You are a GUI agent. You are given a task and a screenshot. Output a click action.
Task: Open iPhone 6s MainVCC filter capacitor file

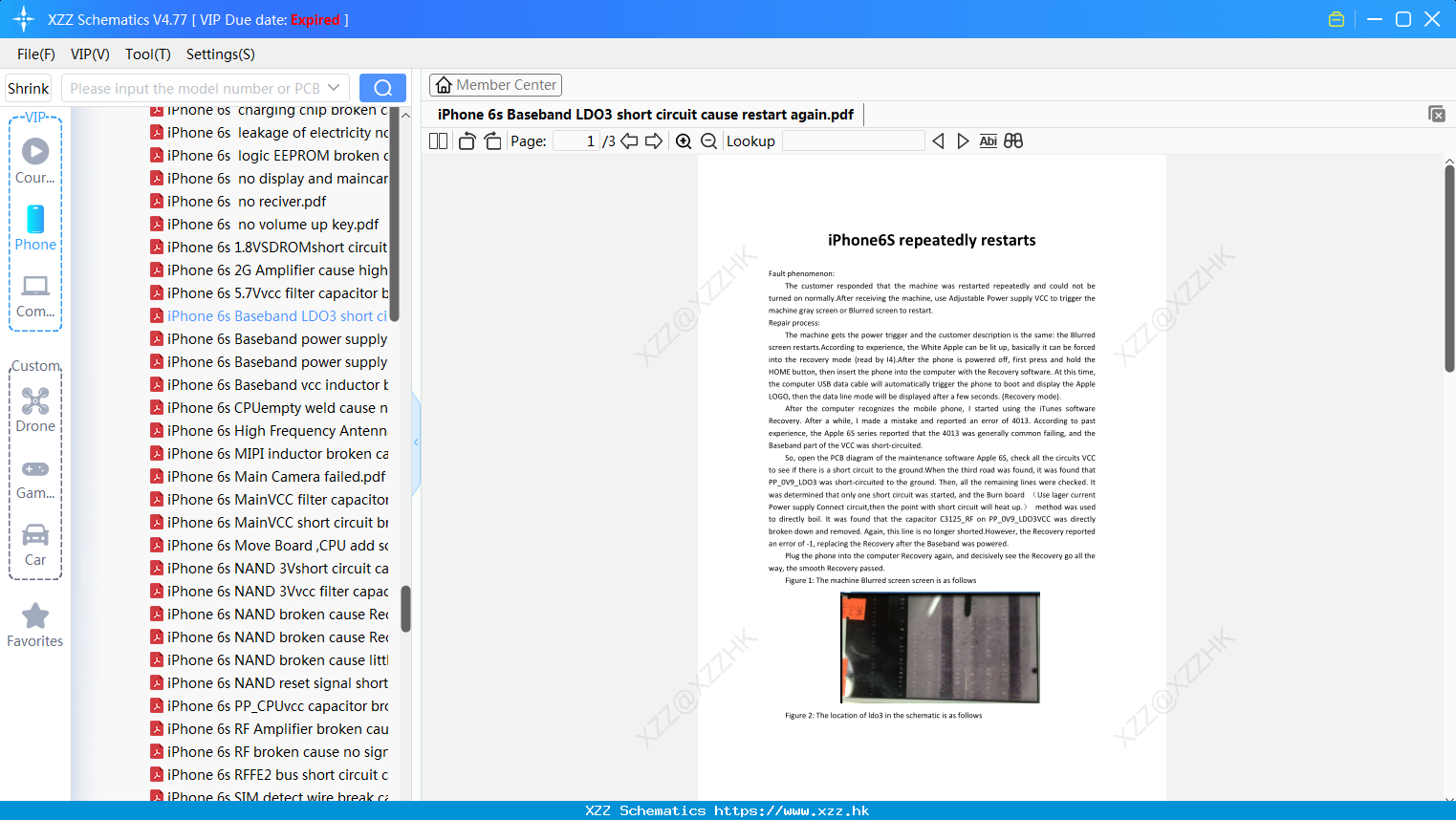(269, 500)
